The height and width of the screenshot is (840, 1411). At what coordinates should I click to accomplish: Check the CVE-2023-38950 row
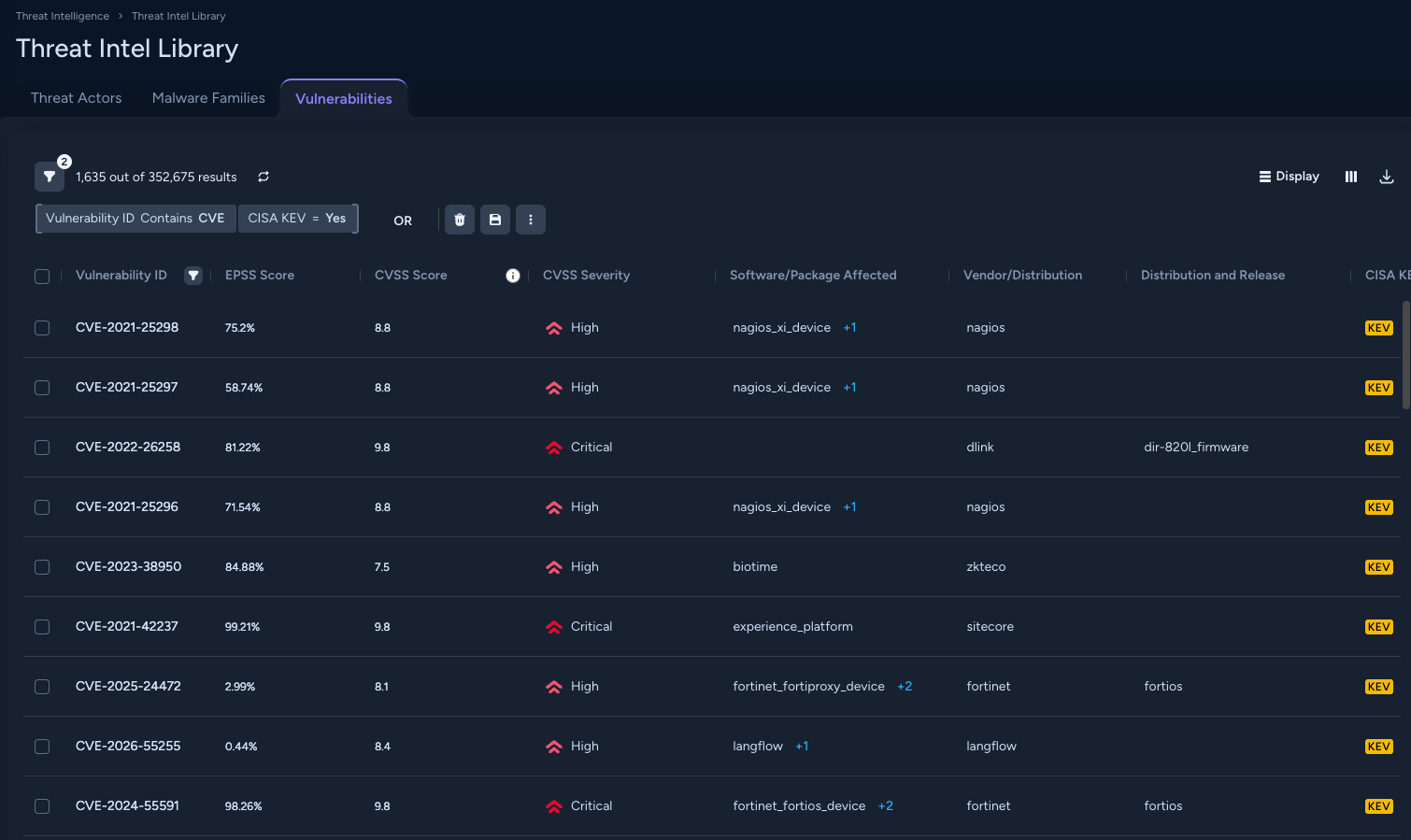(x=42, y=567)
